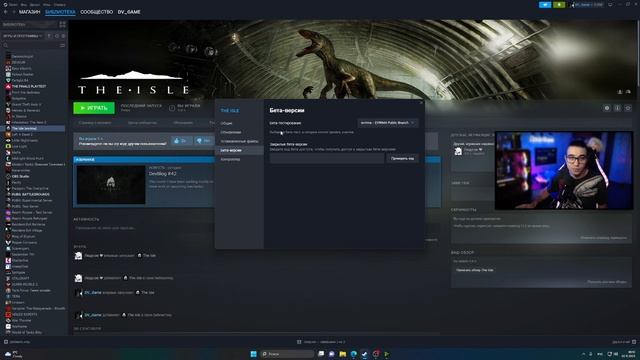This screenshot has width=640, height=360.
Task: Click the search field in library sidebar
Action: (31, 45)
